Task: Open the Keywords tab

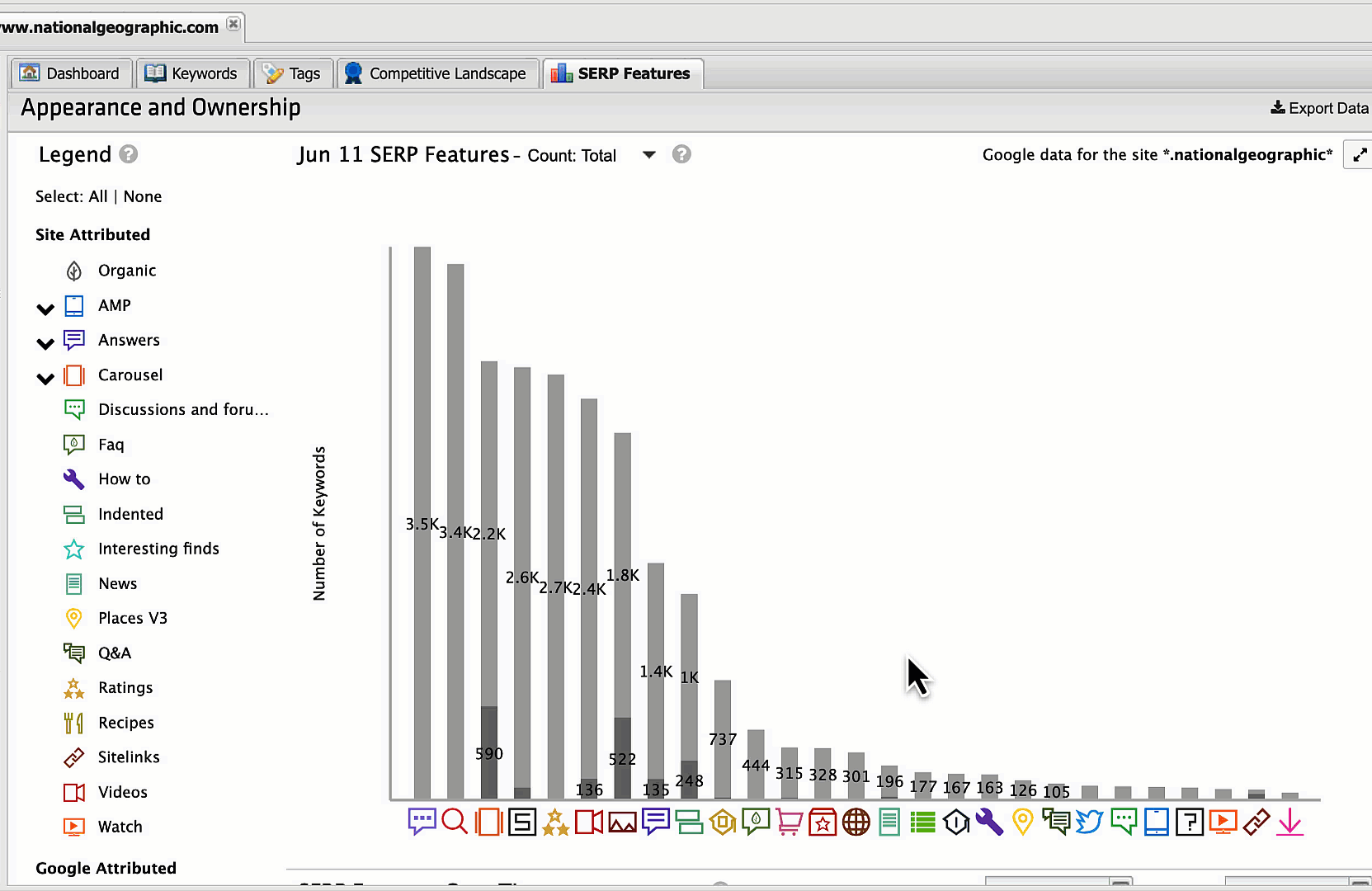Action: point(192,73)
